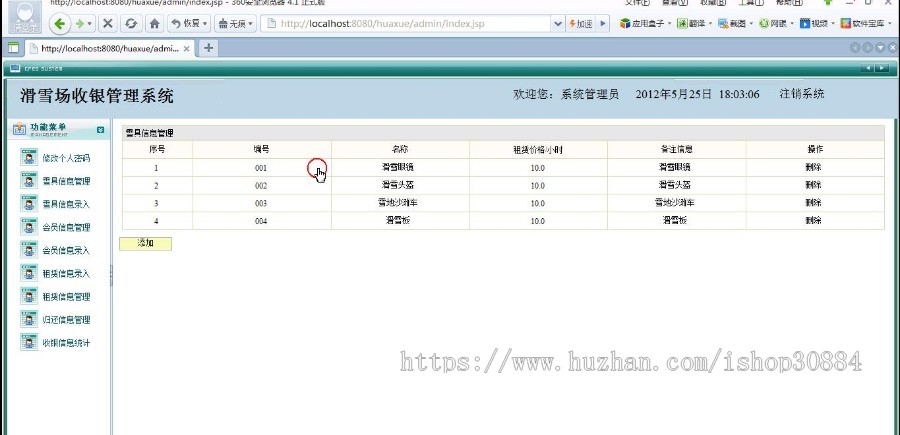Open the browser home page icon
Image resolution: width=900 pixels, height=435 pixels.
(x=154, y=24)
